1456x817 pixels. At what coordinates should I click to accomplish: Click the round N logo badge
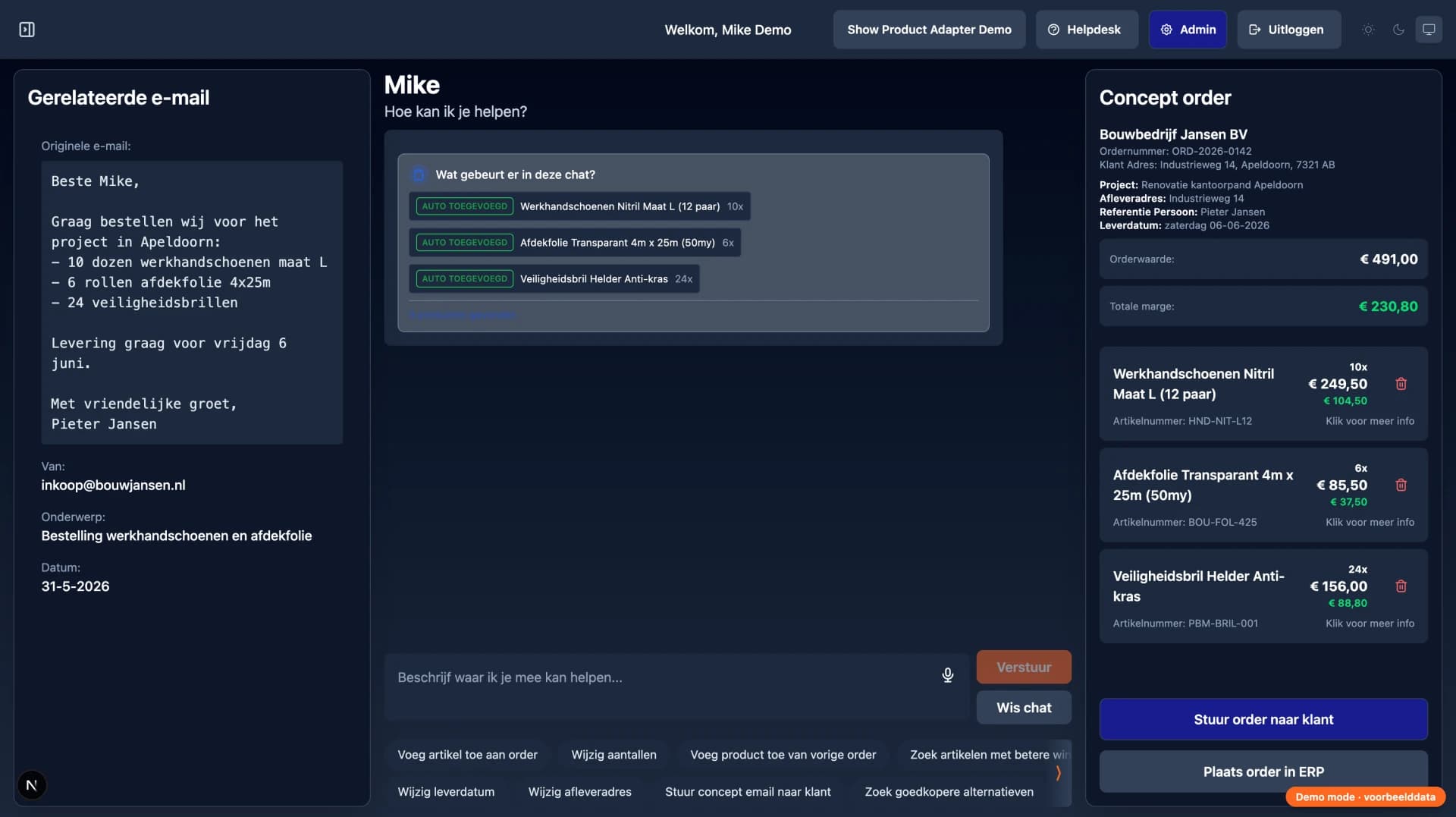point(31,785)
